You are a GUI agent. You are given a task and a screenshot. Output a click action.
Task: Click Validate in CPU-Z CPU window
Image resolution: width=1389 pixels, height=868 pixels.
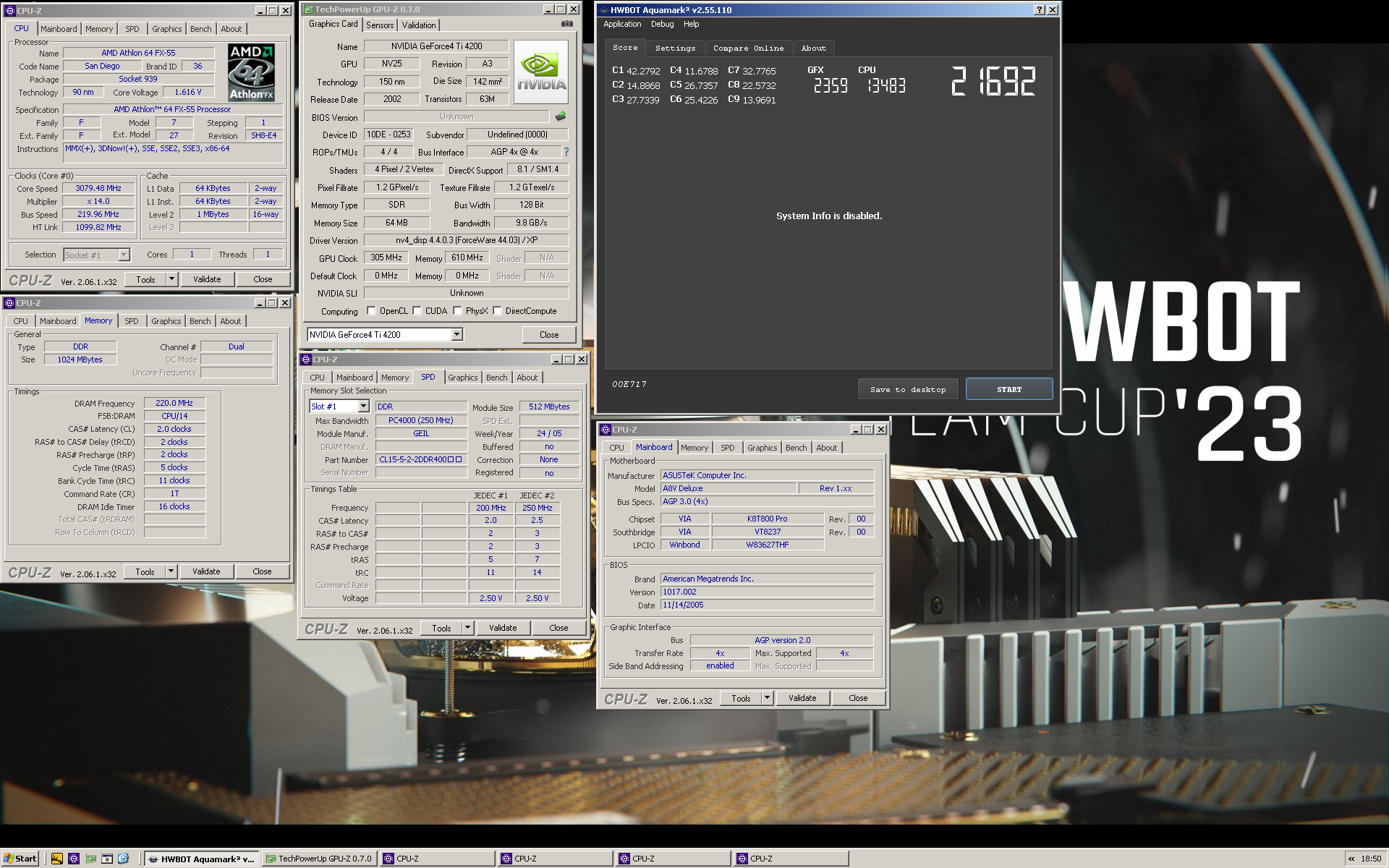pos(207,279)
